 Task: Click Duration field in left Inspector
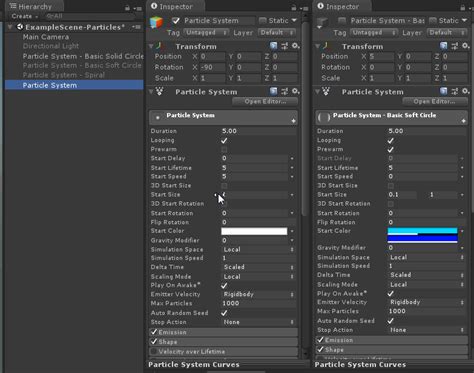click(259, 131)
